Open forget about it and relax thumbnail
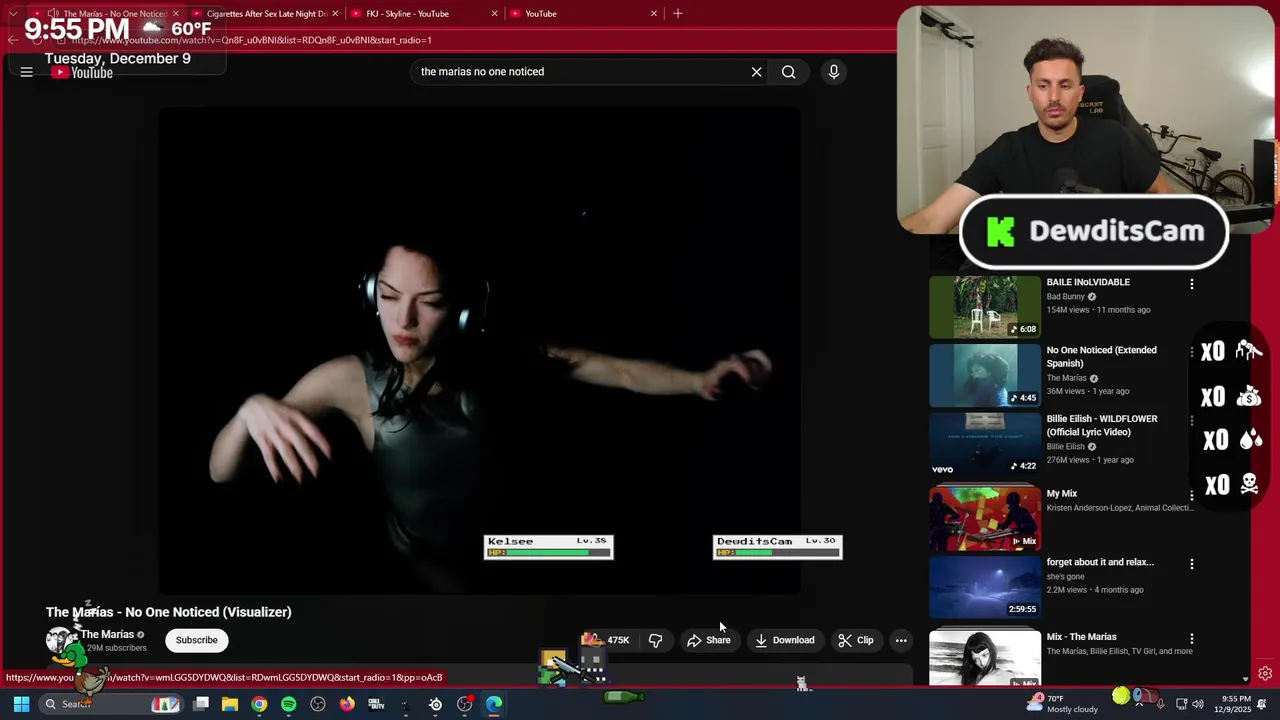The width and height of the screenshot is (1280, 720). pyautogui.click(x=985, y=587)
